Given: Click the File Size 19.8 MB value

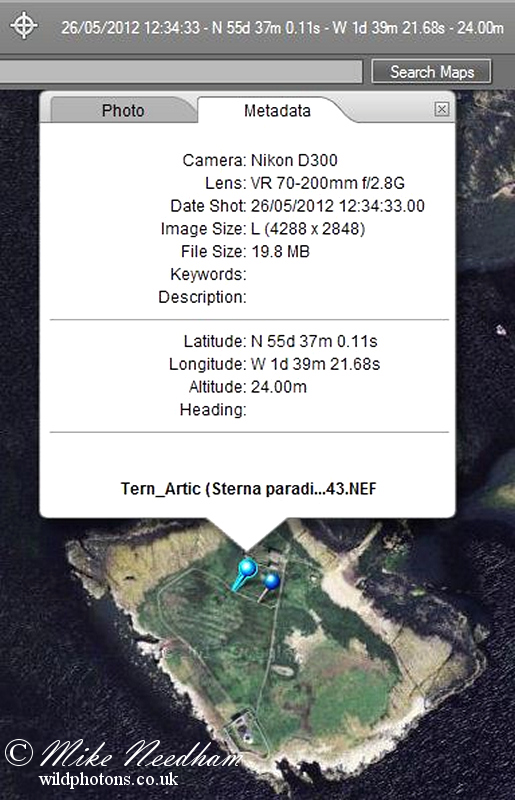Looking at the screenshot, I should 280,252.
